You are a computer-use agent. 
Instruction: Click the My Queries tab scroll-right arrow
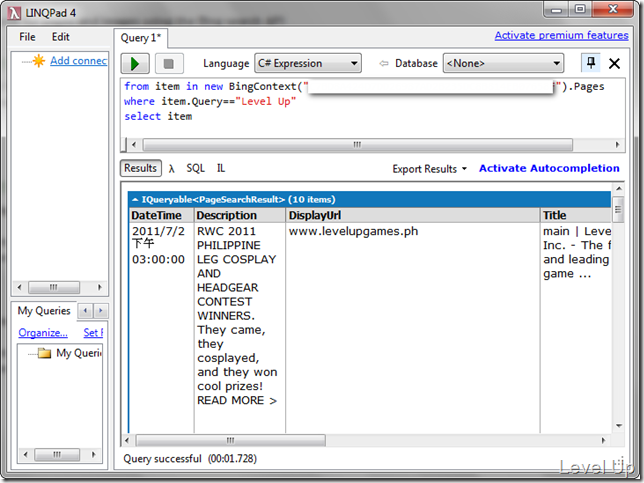(x=101, y=310)
